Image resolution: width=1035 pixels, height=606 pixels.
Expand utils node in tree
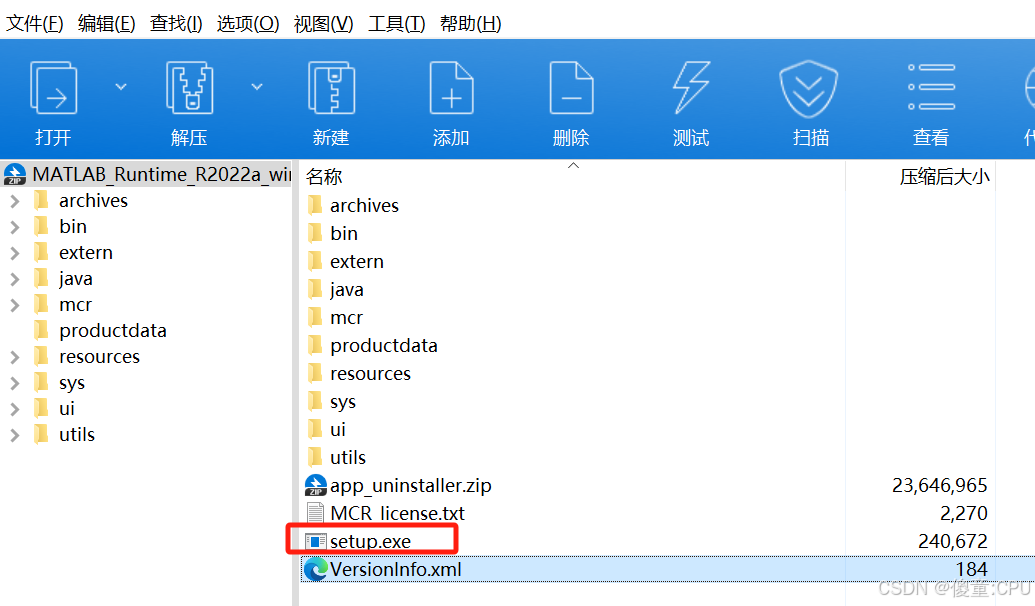click(x=15, y=435)
